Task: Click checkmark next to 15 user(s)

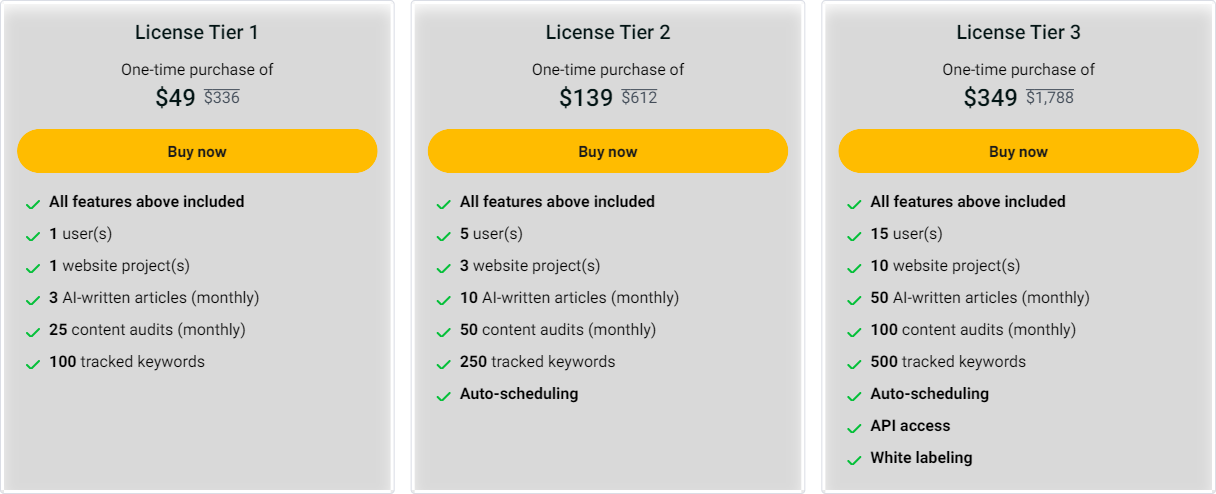Action: (854, 237)
